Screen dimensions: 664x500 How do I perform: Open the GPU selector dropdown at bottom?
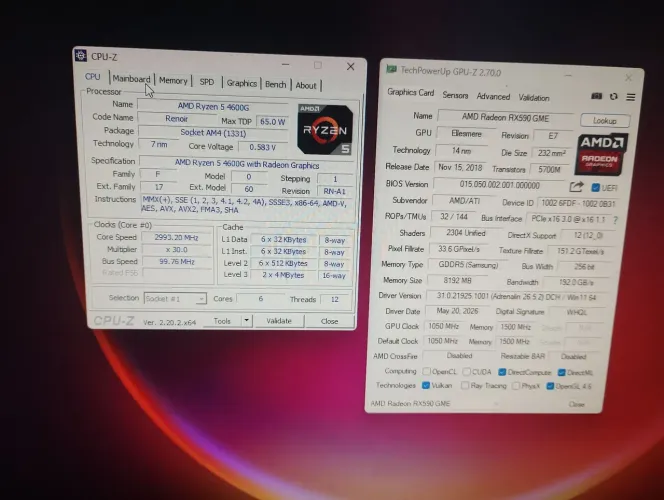(435, 403)
